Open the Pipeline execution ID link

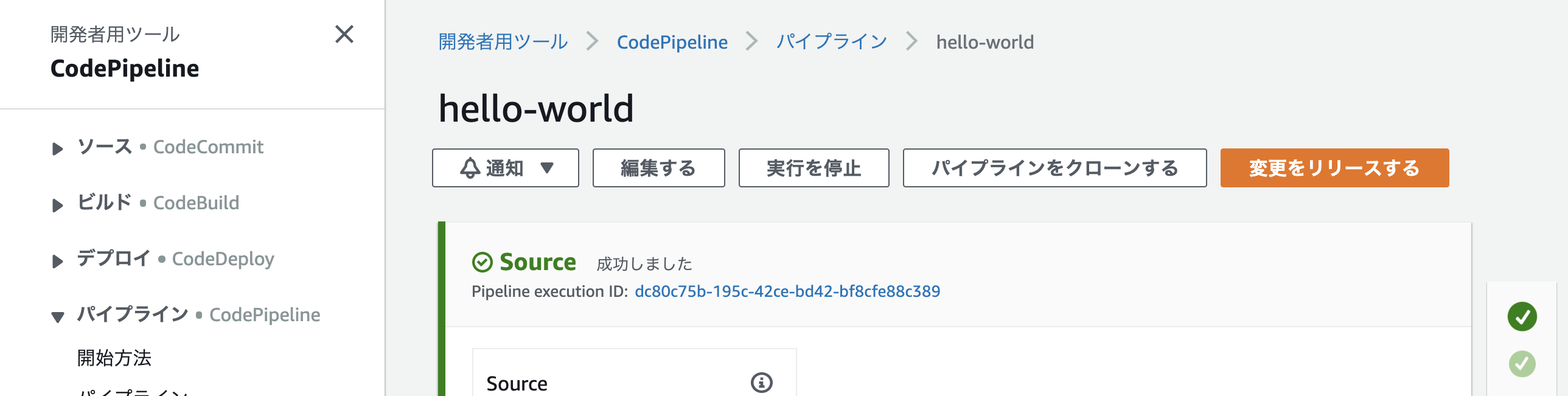787,291
